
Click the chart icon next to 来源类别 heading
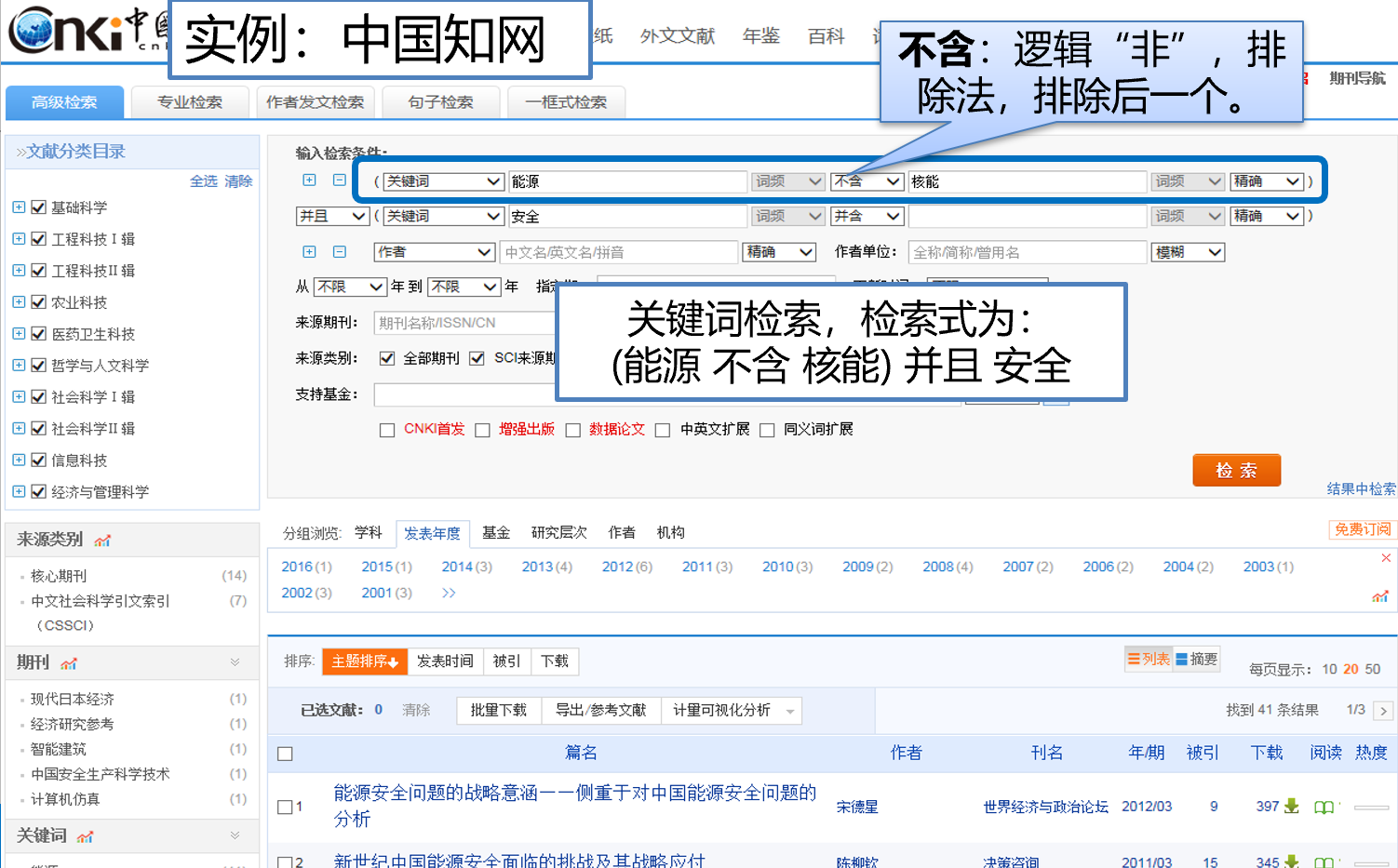coord(102,540)
